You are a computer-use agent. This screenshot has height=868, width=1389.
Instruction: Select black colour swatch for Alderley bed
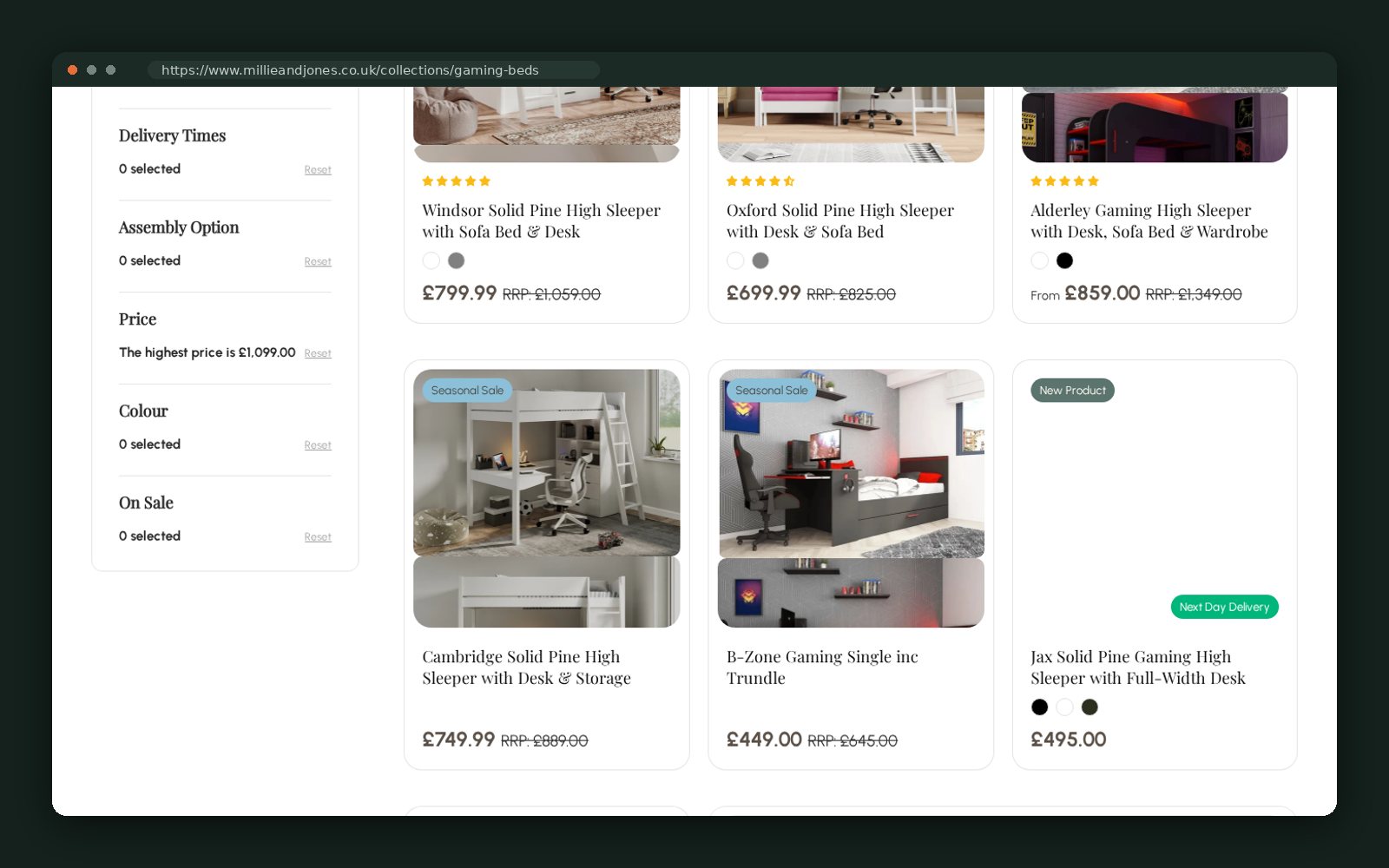pyautogui.click(x=1064, y=260)
